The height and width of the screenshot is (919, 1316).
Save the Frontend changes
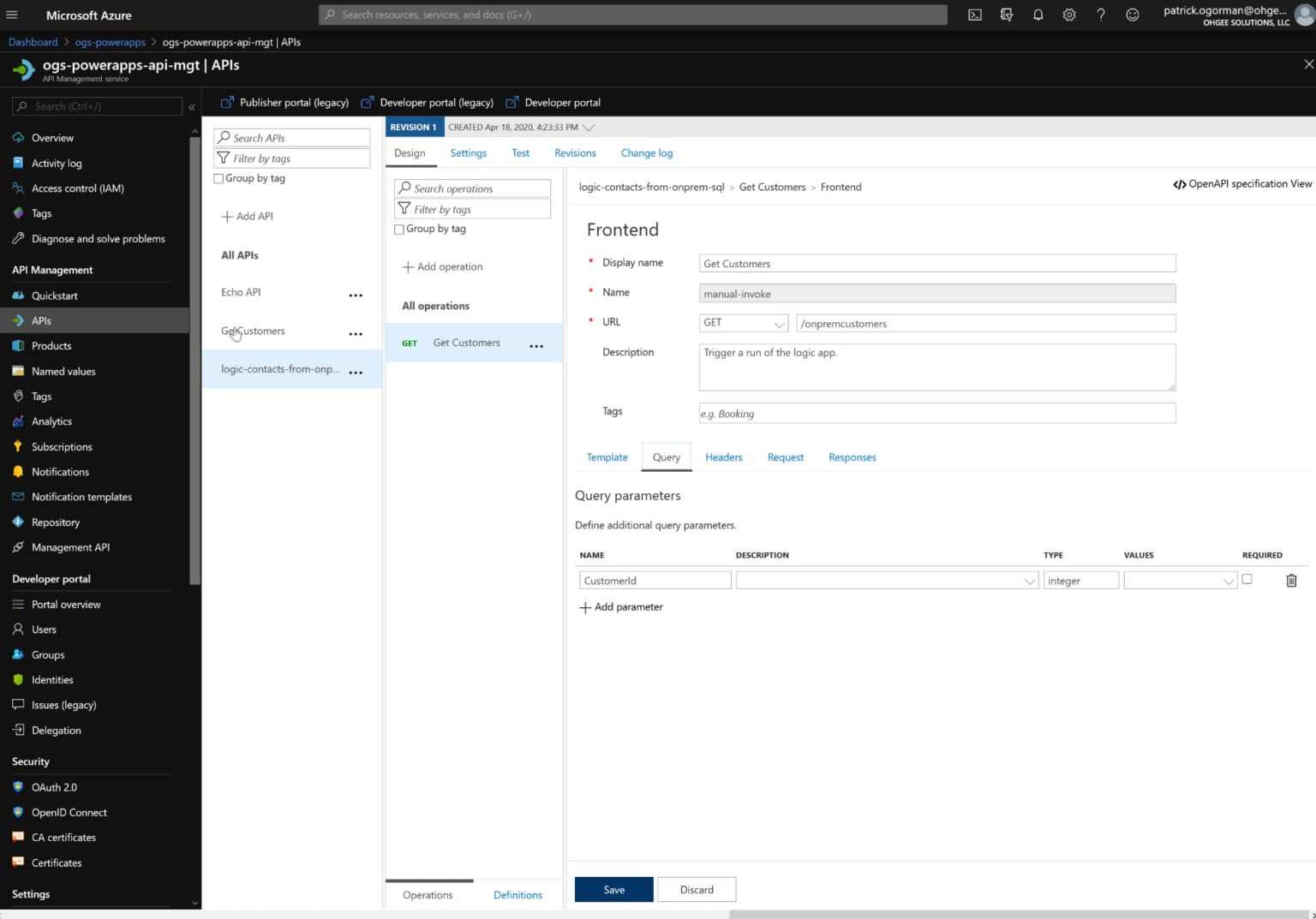(613, 889)
